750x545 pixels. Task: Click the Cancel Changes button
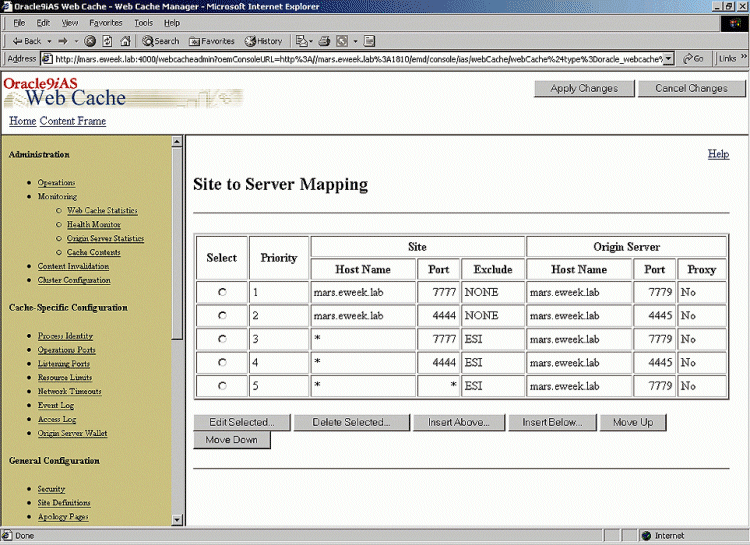pos(691,89)
